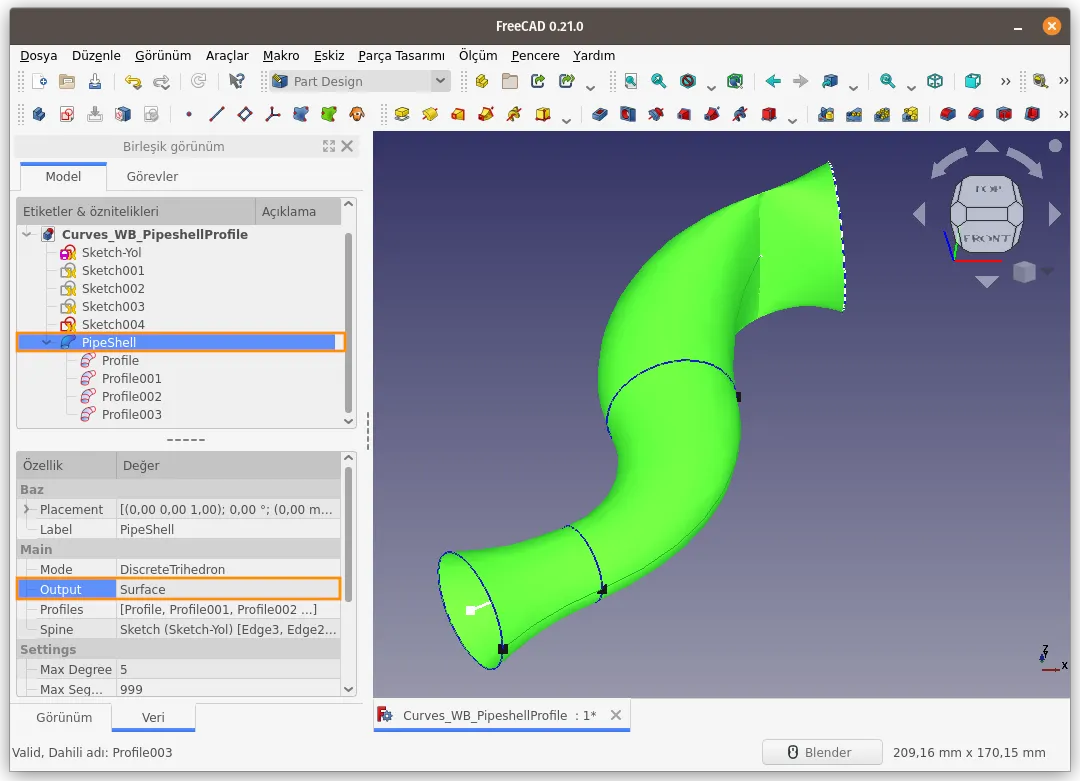Switch to the Görünüm property tab

click(64, 717)
